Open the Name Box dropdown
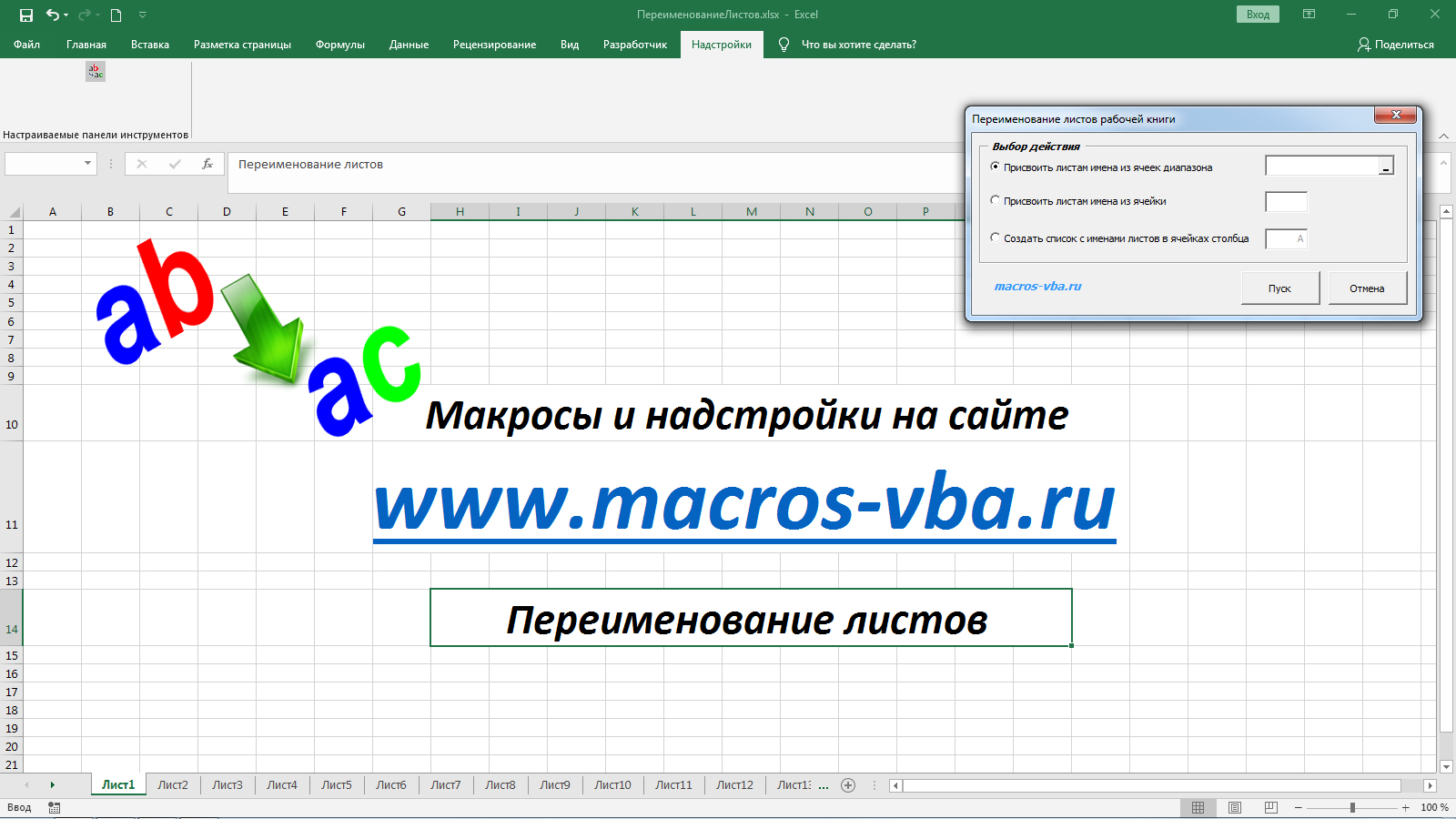This screenshot has height=819, width=1456. click(x=87, y=164)
